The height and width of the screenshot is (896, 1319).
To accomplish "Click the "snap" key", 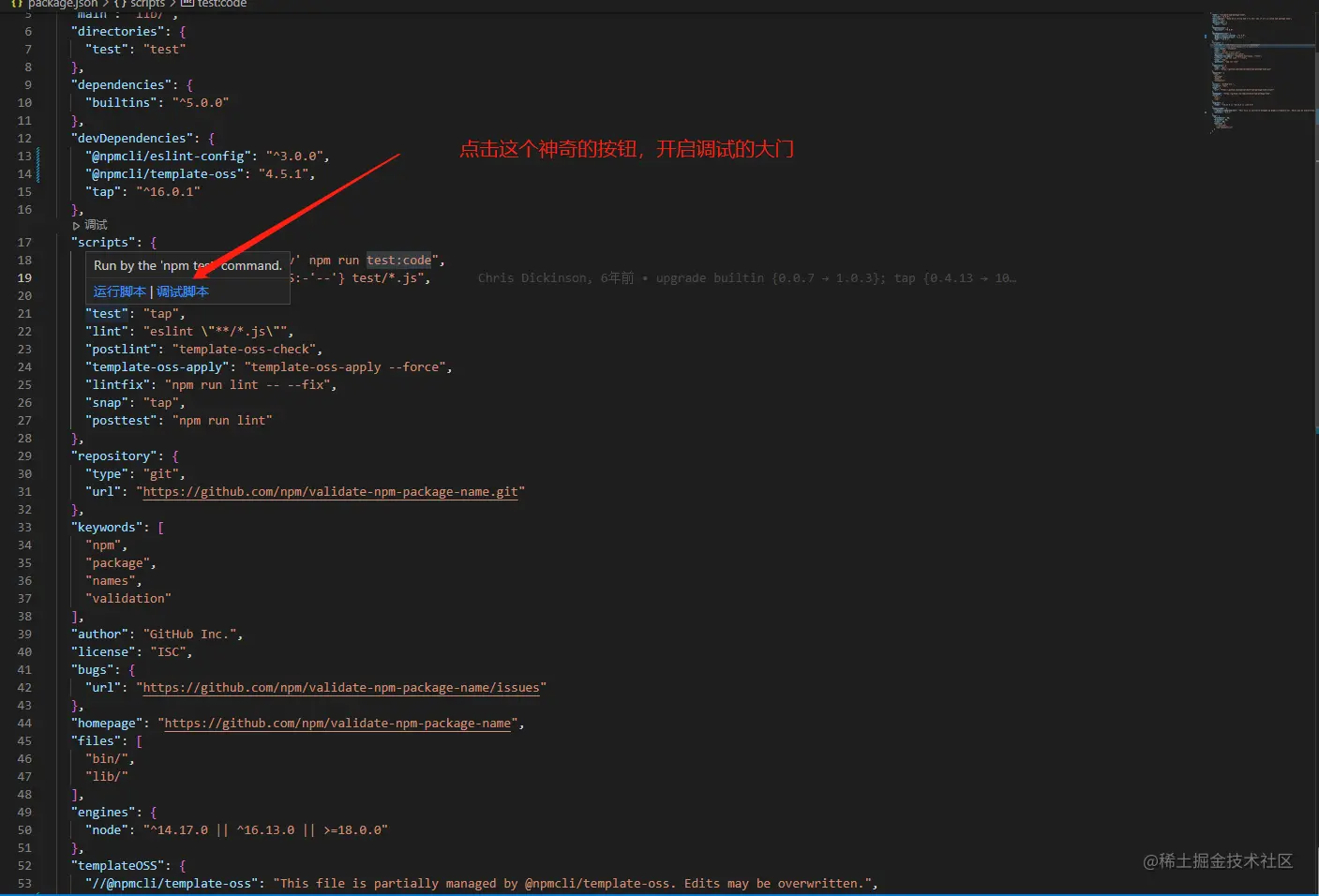I will coord(107,403).
